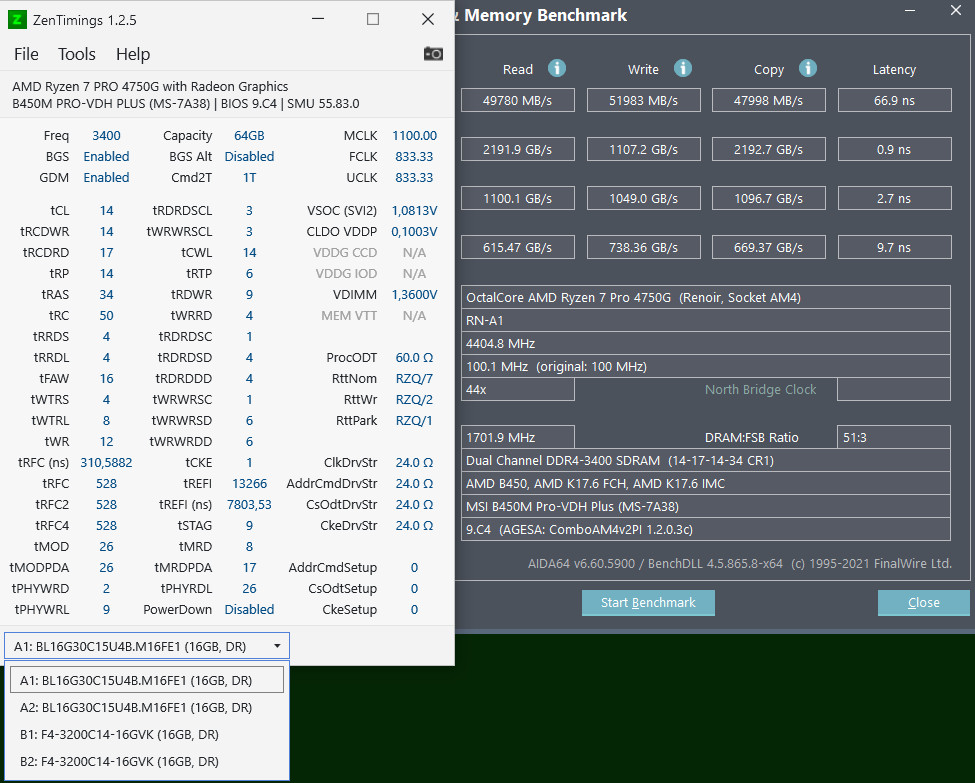Maximize the ZenTimings window
975x783 pixels.
click(372, 19)
